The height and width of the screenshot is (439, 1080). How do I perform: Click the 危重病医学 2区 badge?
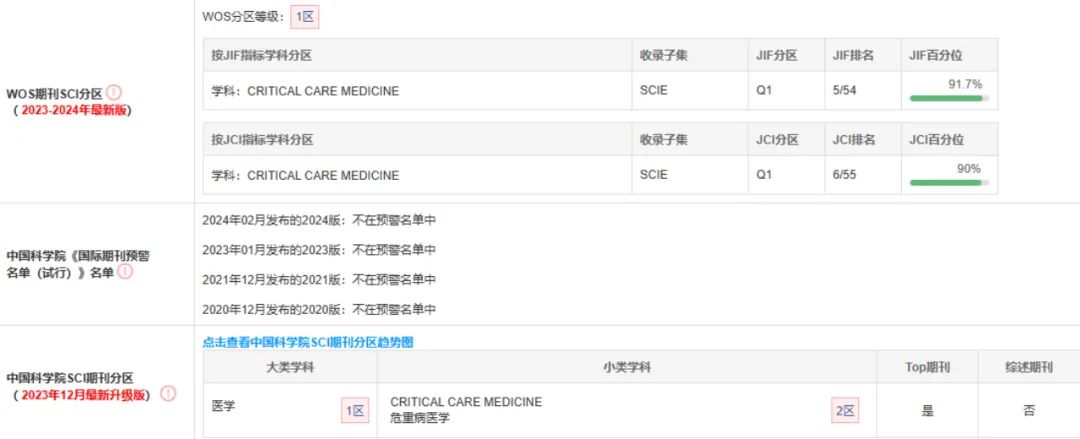(844, 411)
